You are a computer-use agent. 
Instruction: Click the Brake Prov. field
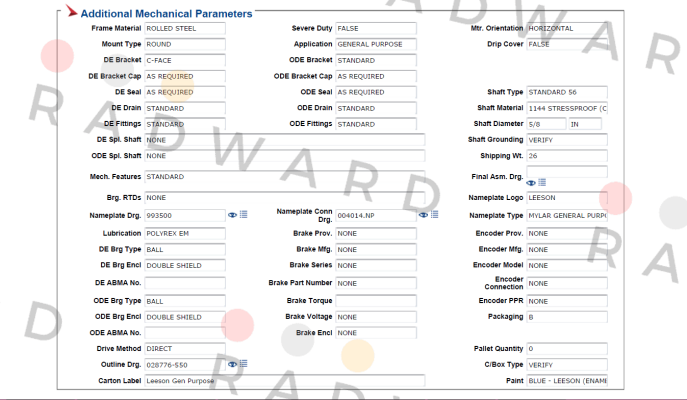(376, 234)
